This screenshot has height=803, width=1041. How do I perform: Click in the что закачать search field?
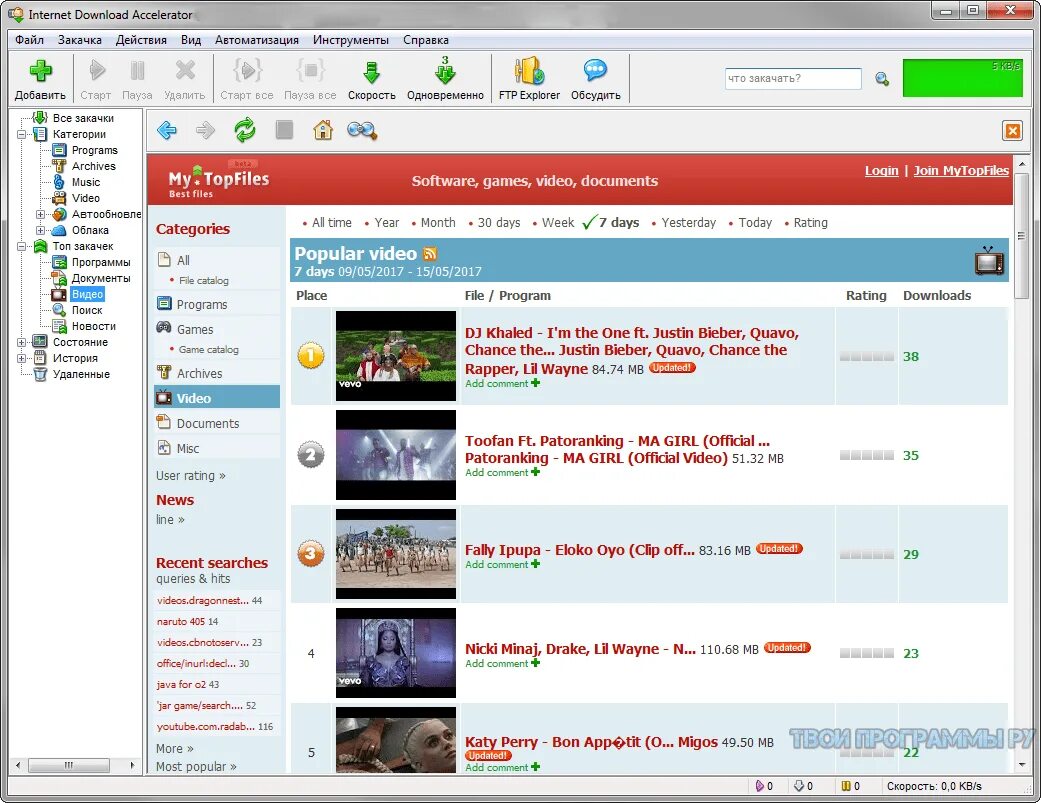click(x=793, y=78)
